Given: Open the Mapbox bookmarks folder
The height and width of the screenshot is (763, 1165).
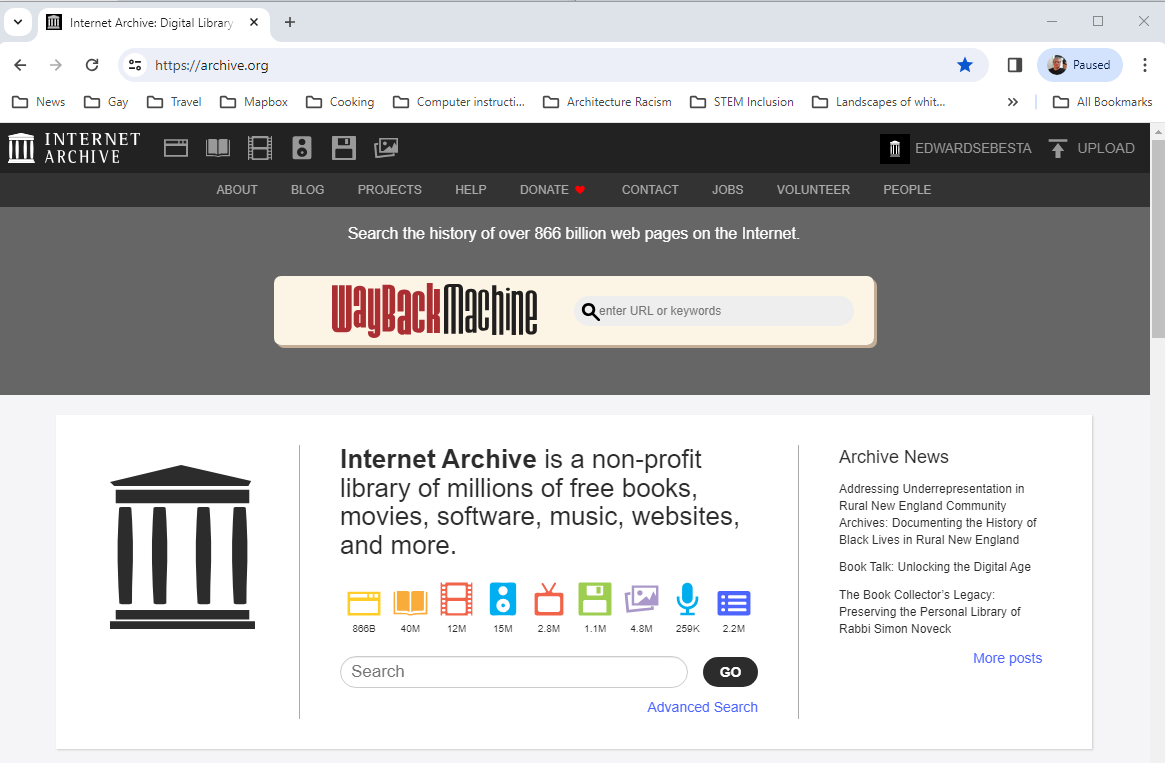Looking at the screenshot, I should click(253, 102).
